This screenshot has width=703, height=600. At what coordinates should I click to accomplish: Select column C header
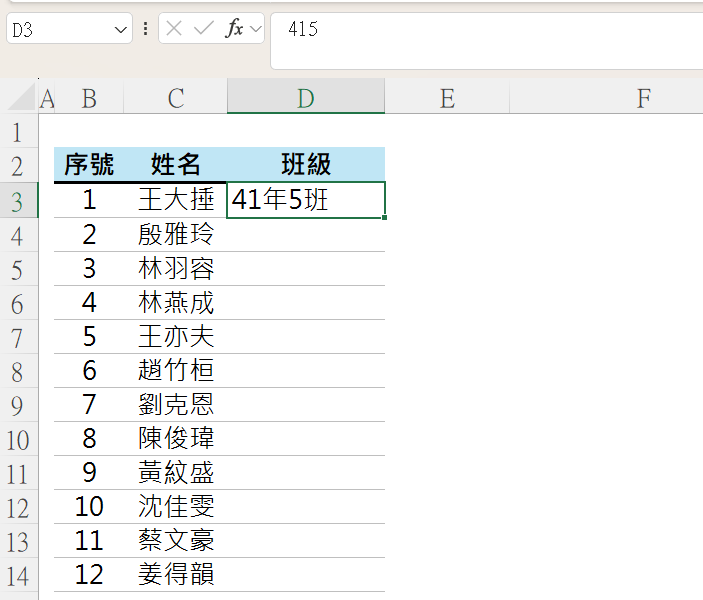click(x=175, y=96)
